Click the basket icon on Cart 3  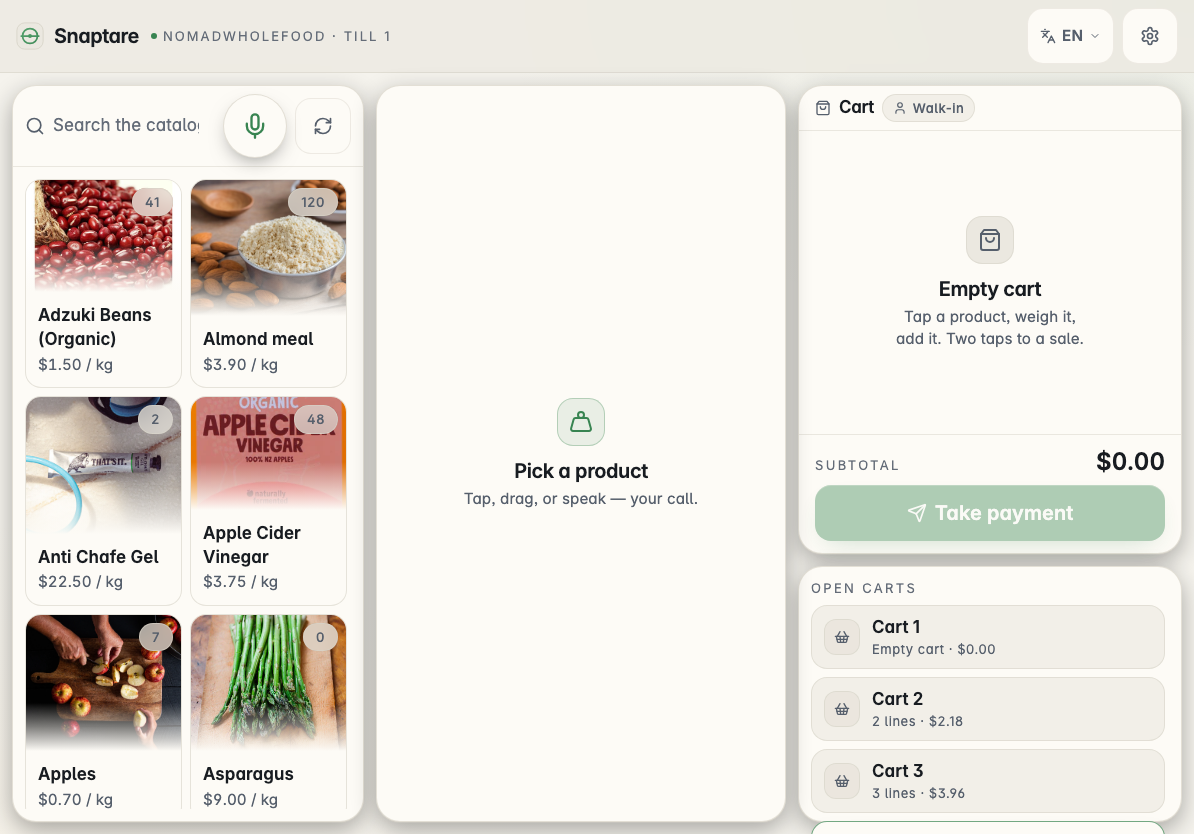tap(841, 781)
